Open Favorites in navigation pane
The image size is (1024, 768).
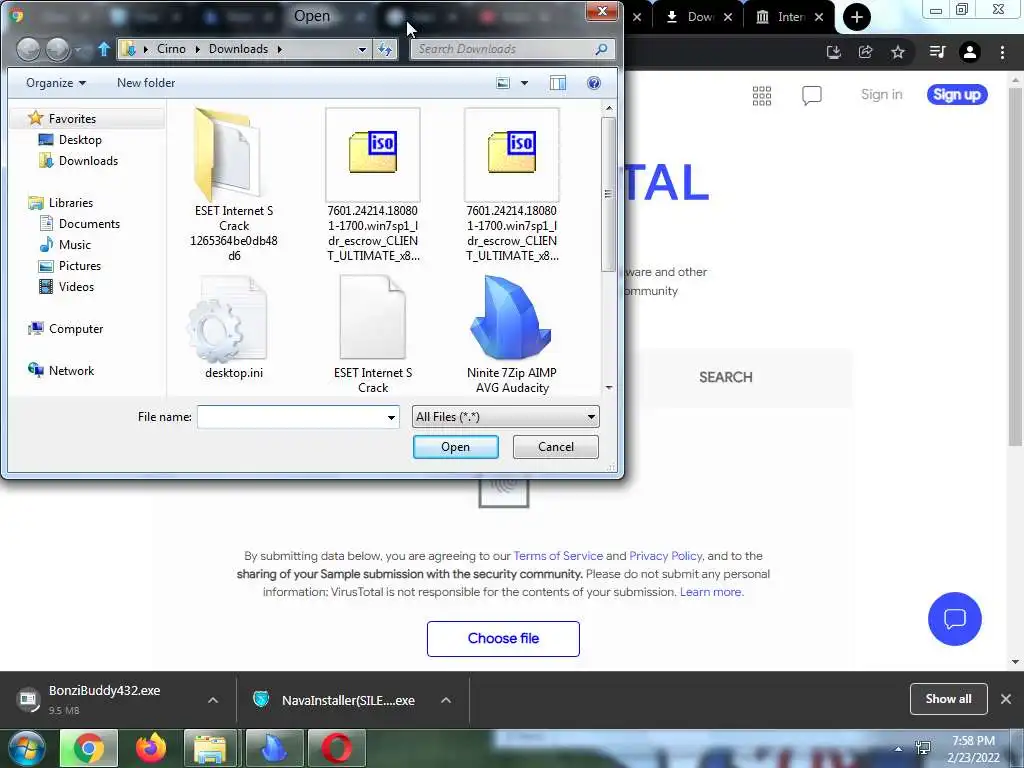pyautogui.click(x=72, y=119)
